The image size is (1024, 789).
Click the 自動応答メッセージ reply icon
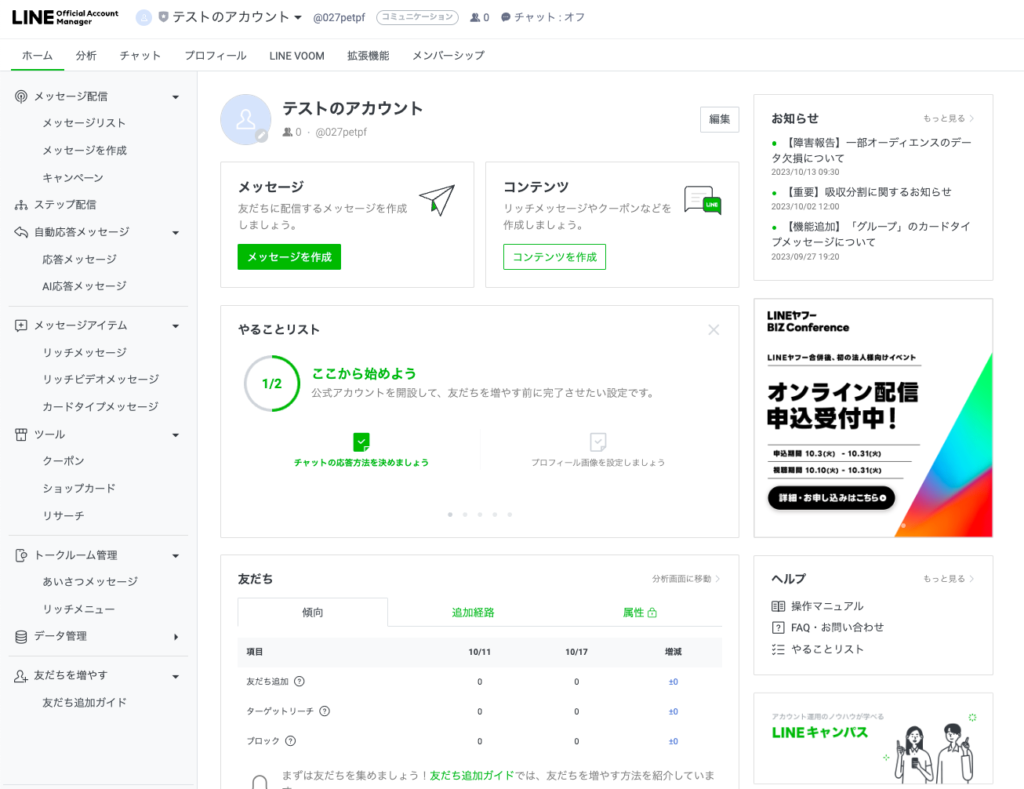point(21,233)
